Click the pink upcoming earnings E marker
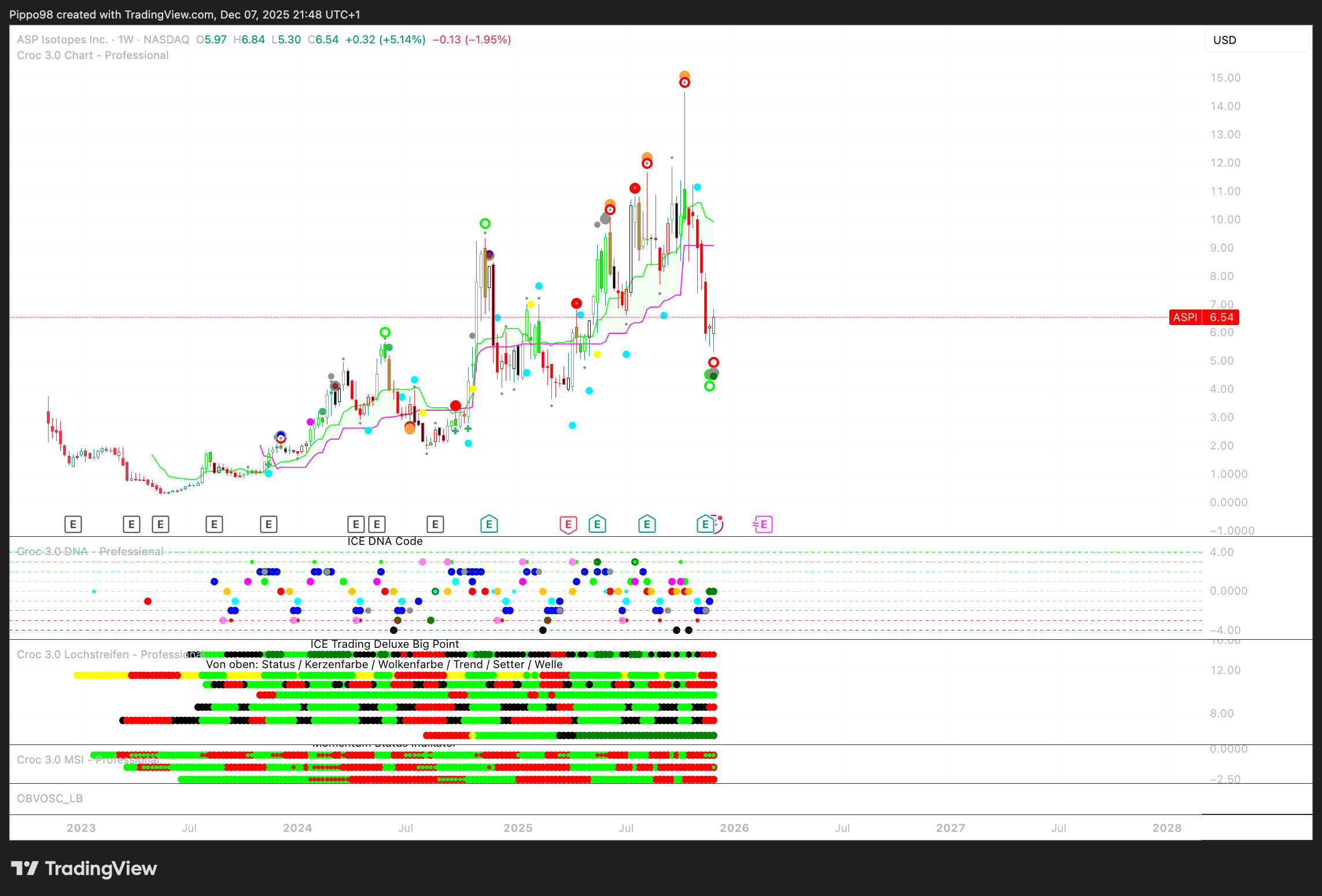The image size is (1322, 896). point(763,525)
